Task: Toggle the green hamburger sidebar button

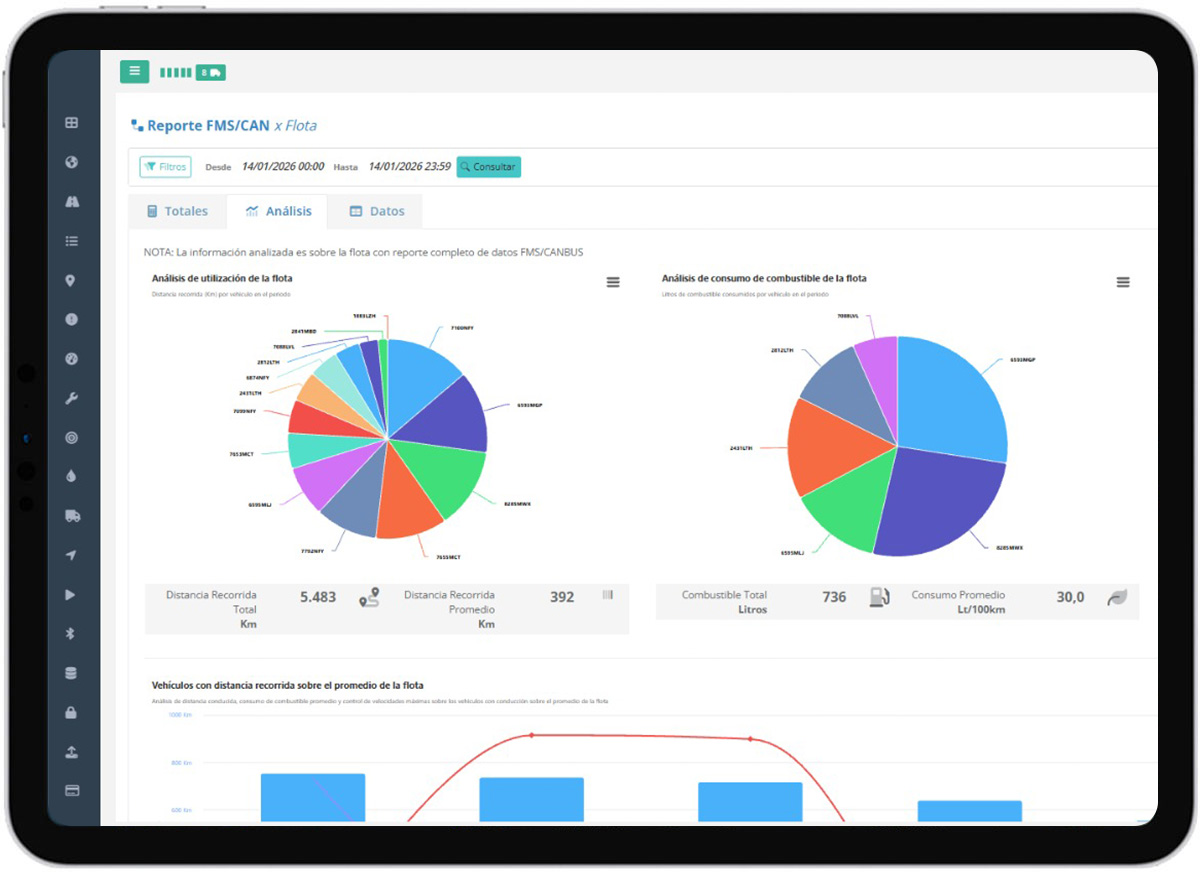Action: pos(134,72)
